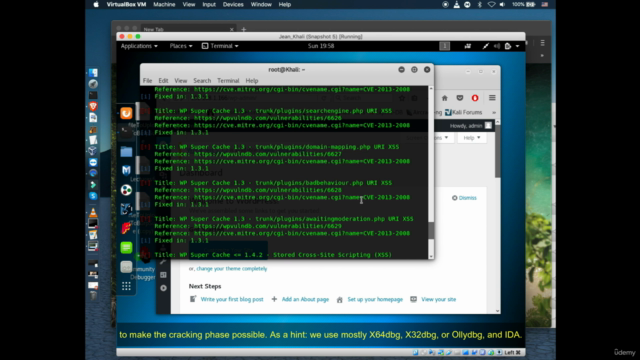Click the volume icon in Kali top bar
640x360 pixels.
click(x=497, y=46)
